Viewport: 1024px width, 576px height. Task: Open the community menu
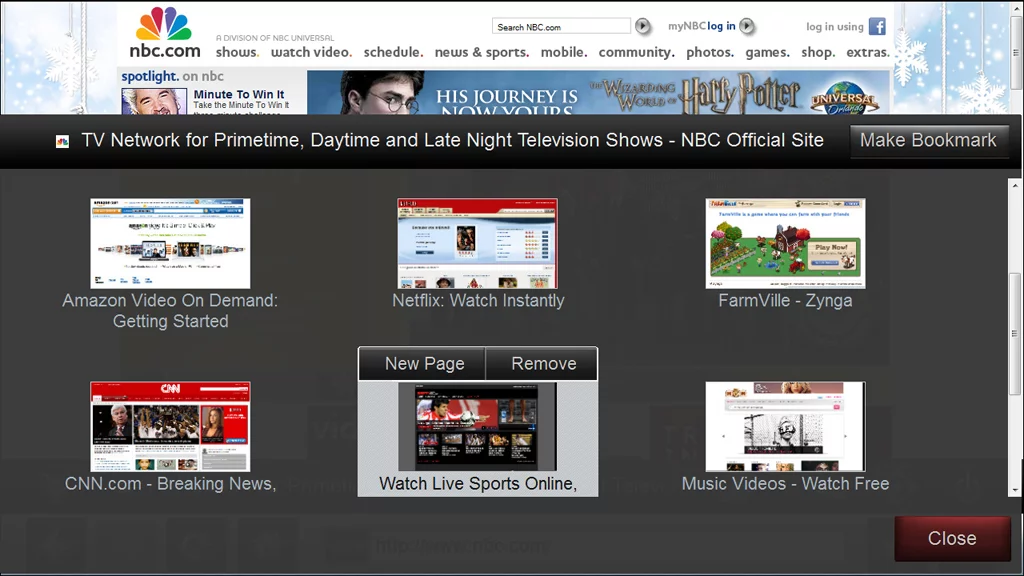(636, 52)
